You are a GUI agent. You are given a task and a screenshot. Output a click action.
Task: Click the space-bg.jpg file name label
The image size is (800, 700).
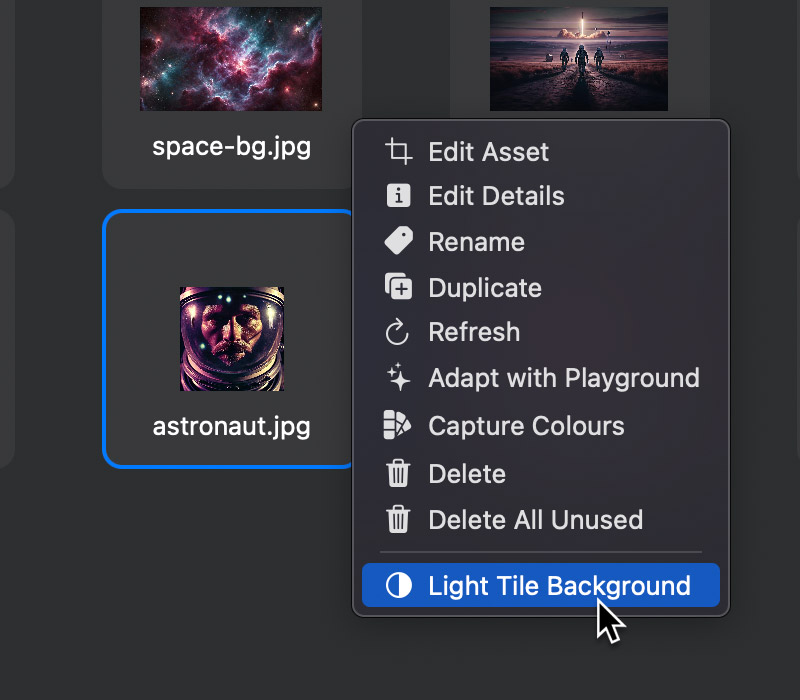pos(231,147)
